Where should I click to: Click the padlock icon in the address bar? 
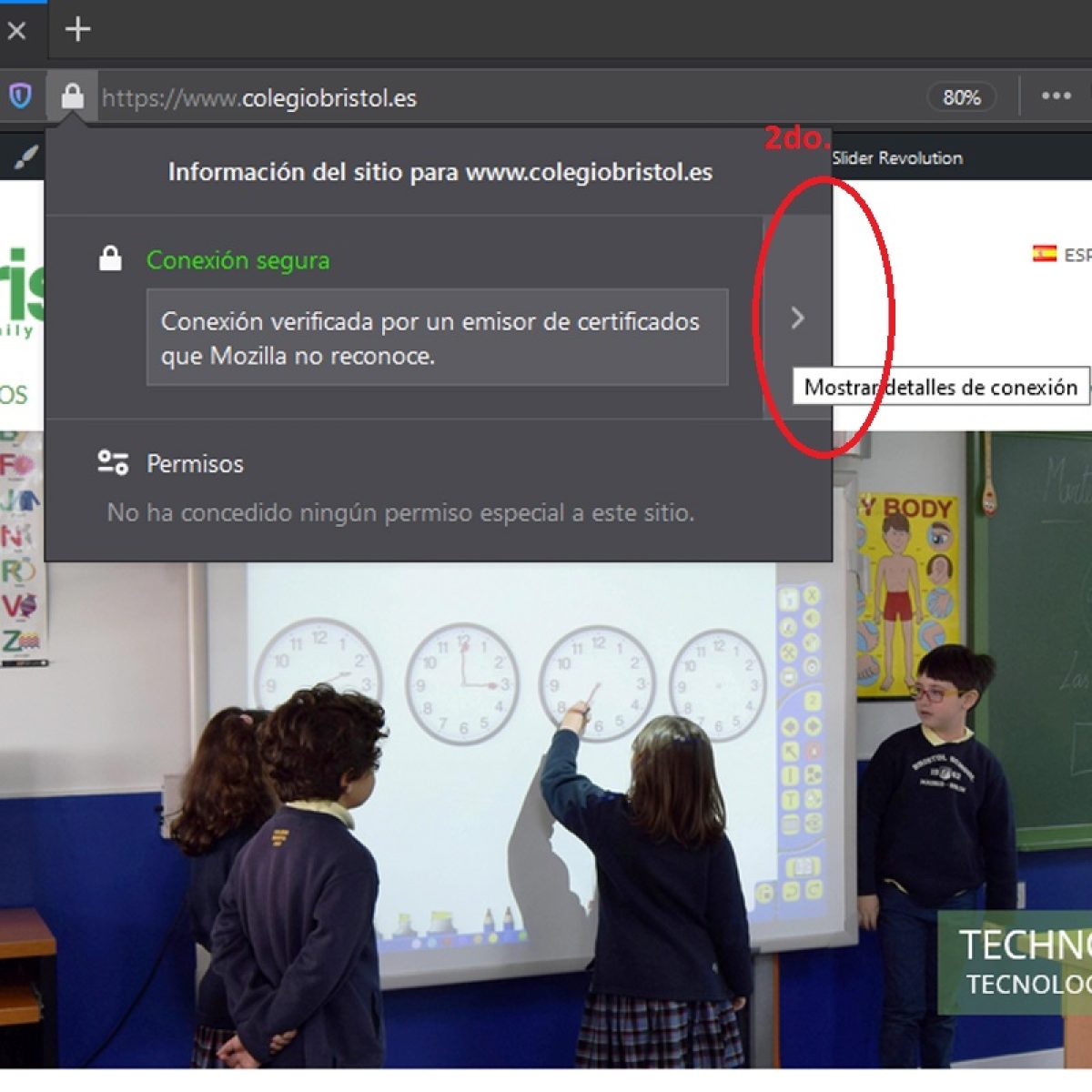[72, 96]
